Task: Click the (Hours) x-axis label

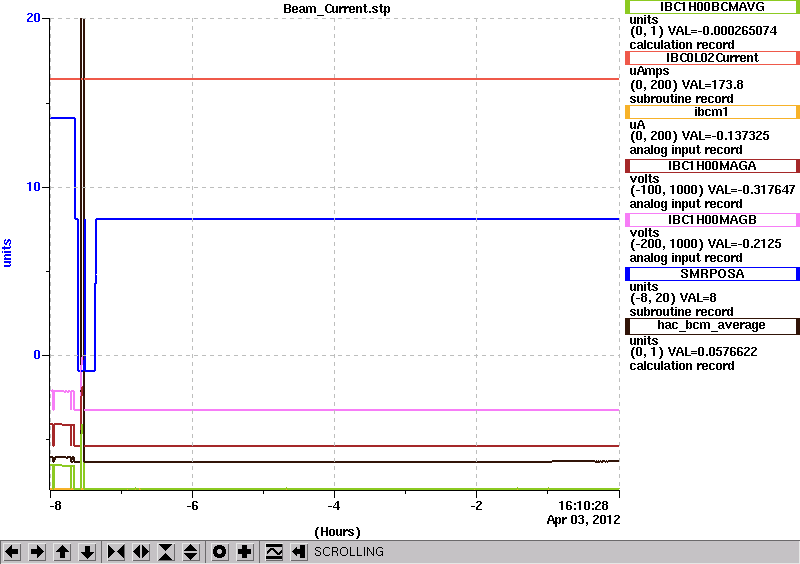Action: click(337, 532)
